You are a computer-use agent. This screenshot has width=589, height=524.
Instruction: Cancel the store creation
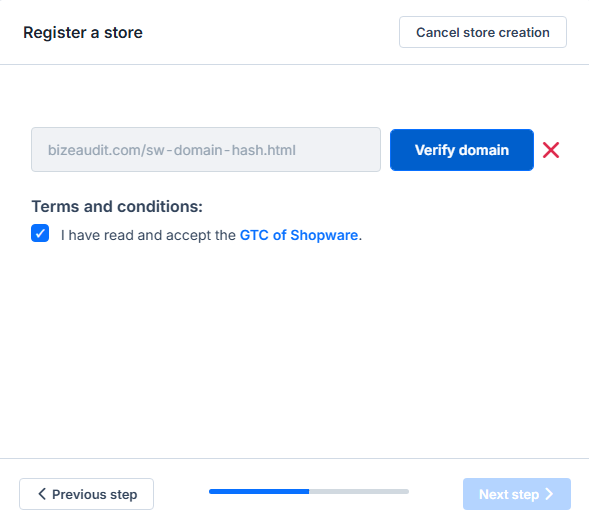(483, 32)
